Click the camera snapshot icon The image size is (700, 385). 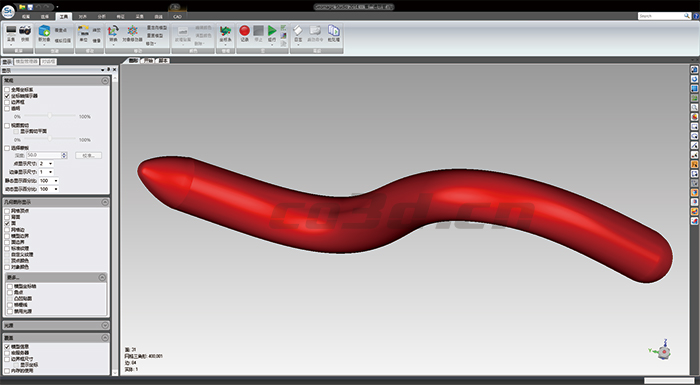[25, 30]
